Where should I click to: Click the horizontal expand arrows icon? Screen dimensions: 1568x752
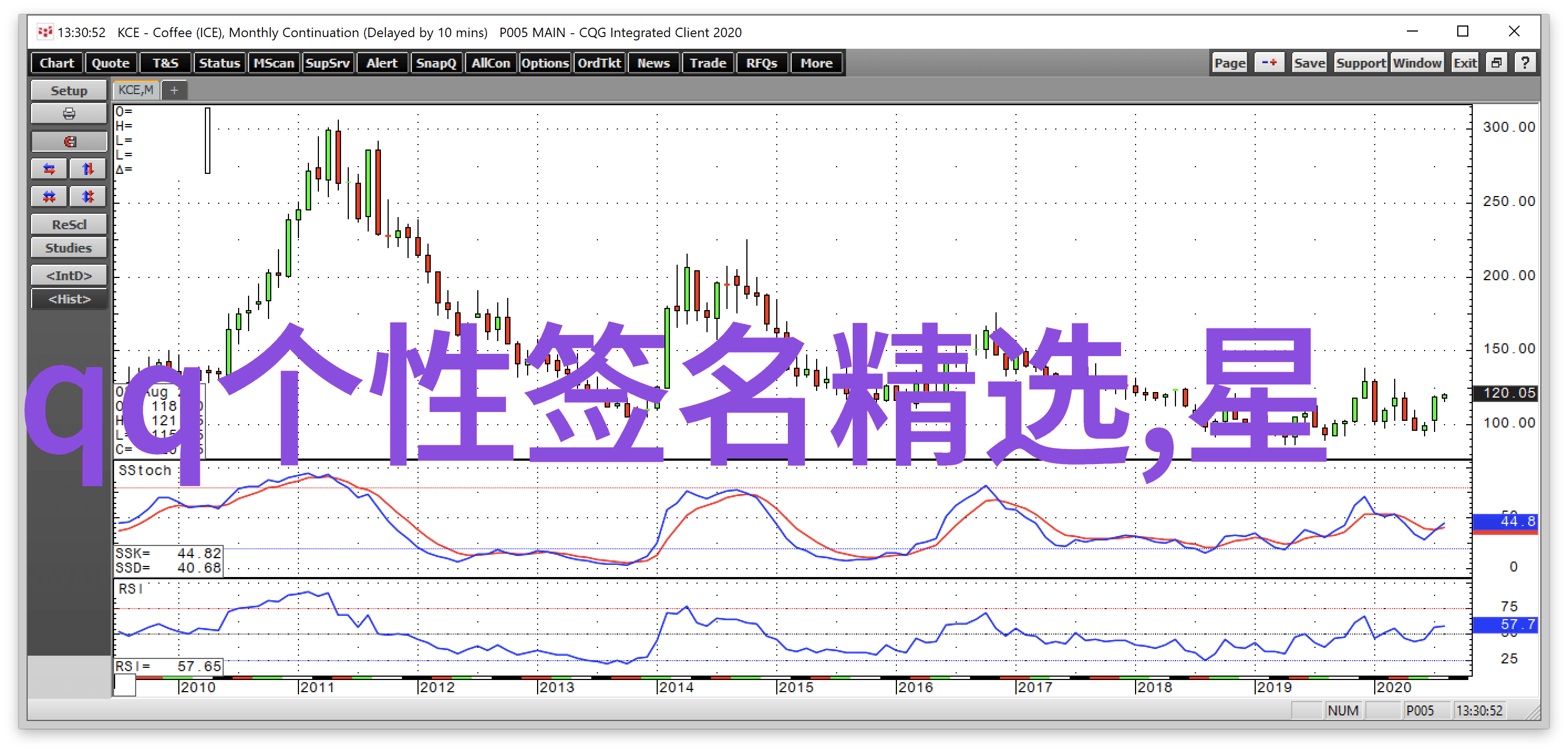coord(49,169)
